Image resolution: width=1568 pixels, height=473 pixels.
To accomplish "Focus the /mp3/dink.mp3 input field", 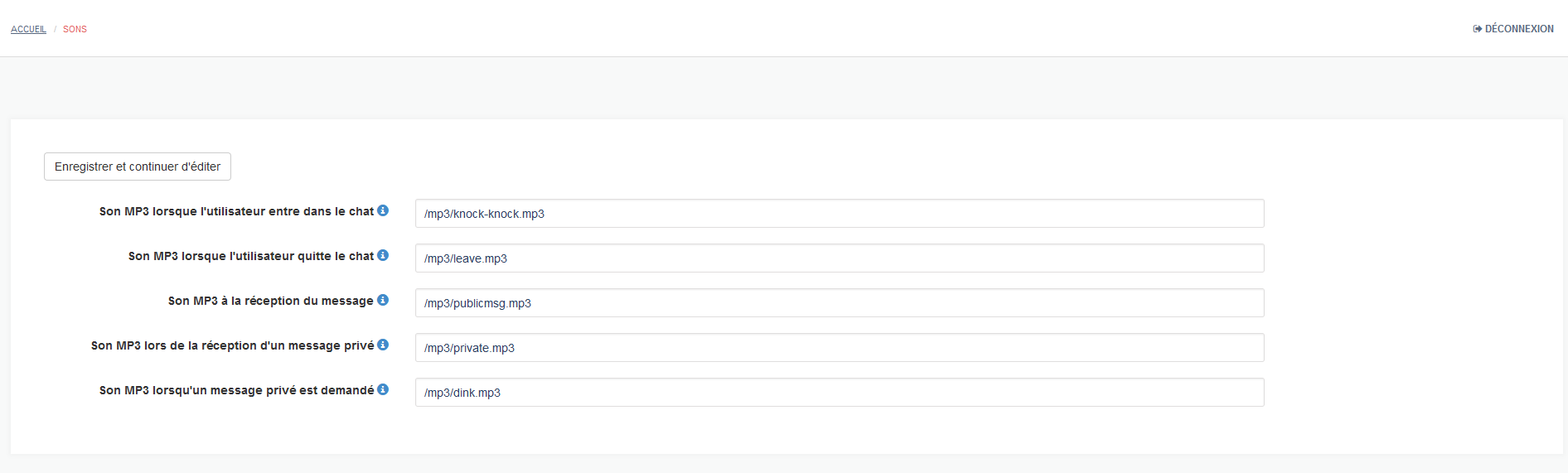I will pos(840,393).
